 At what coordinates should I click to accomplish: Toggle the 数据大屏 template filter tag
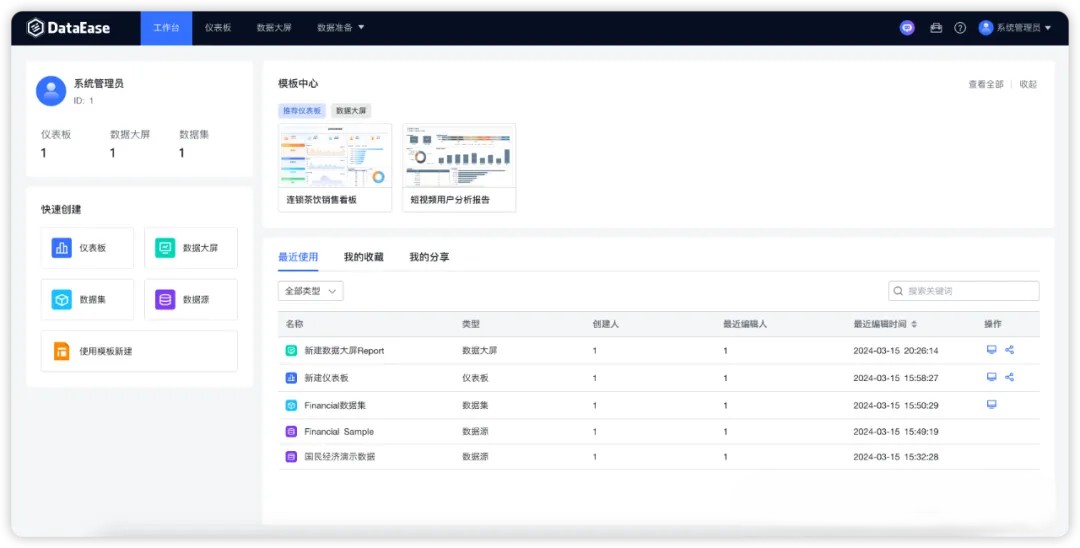click(x=351, y=111)
